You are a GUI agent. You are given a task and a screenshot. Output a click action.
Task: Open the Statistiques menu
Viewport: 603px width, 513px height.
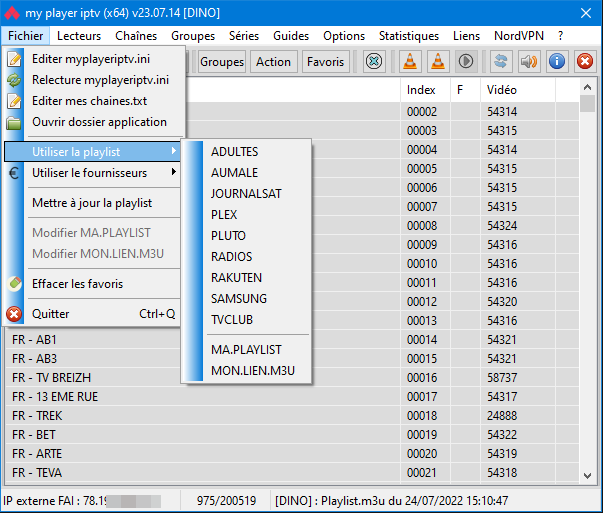point(409,36)
